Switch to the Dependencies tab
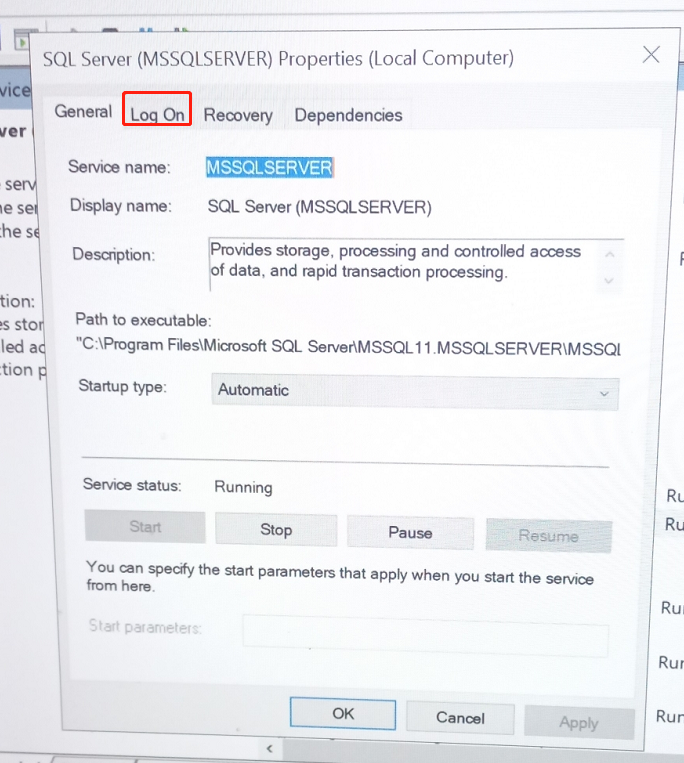 pyautogui.click(x=348, y=115)
